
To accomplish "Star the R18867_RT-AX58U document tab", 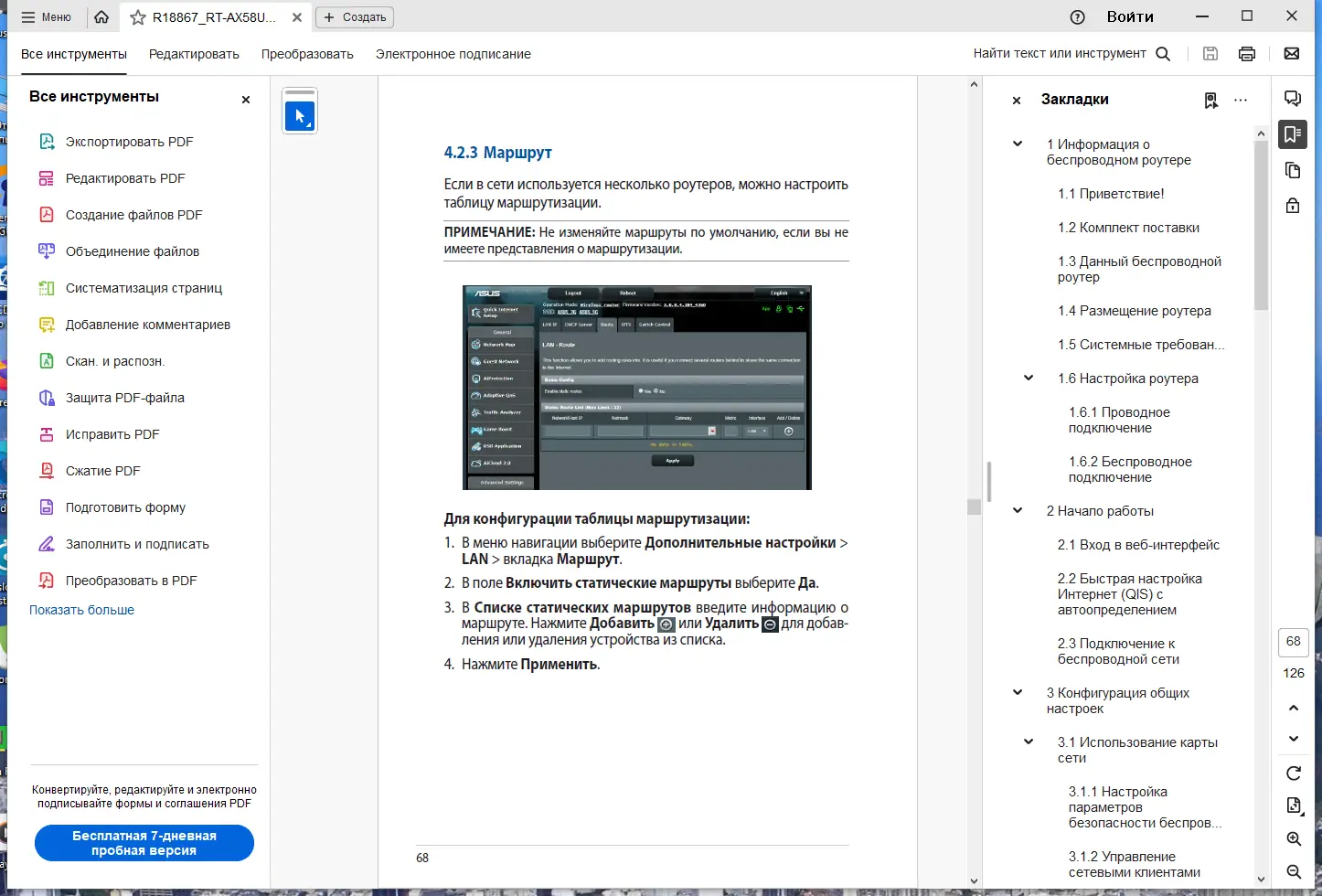I will [138, 17].
